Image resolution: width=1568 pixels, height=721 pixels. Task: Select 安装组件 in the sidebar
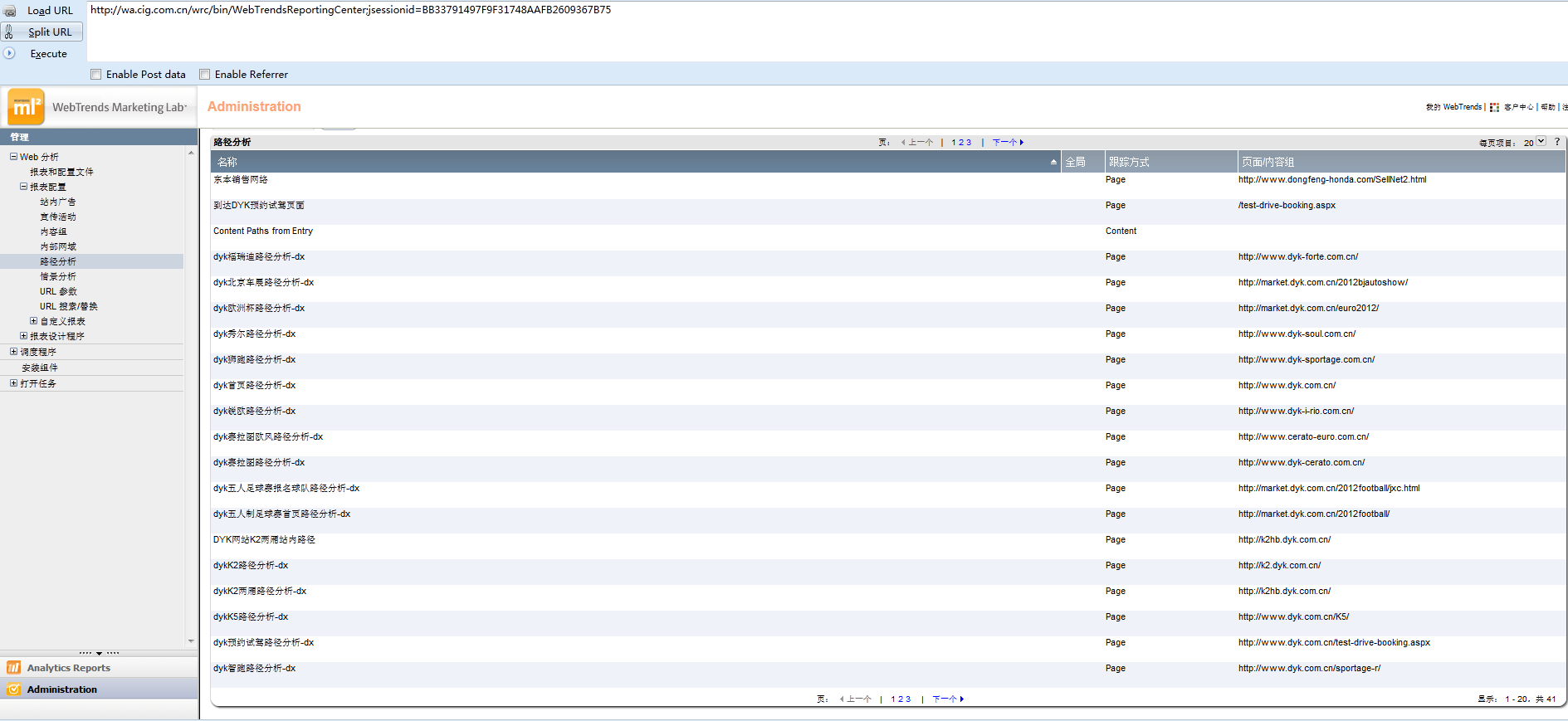(39, 367)
